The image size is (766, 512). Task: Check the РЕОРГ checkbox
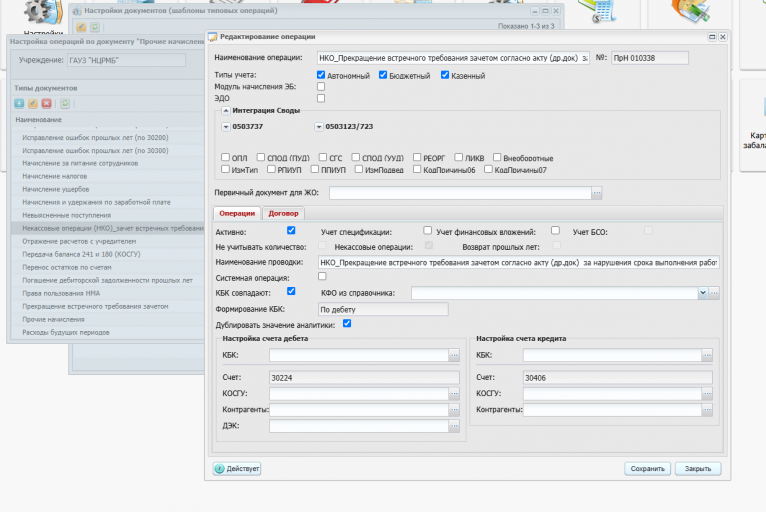[417, 157]
